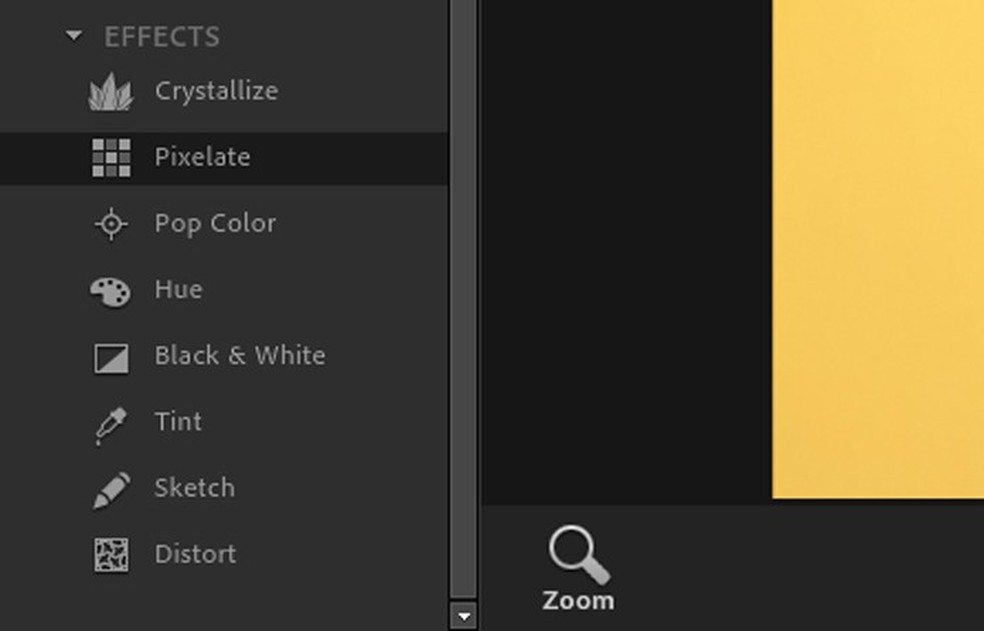984x631 pixels.
Task: Collapse the EFFECTS section disclosure triangle
Action: tap(73, 37)
